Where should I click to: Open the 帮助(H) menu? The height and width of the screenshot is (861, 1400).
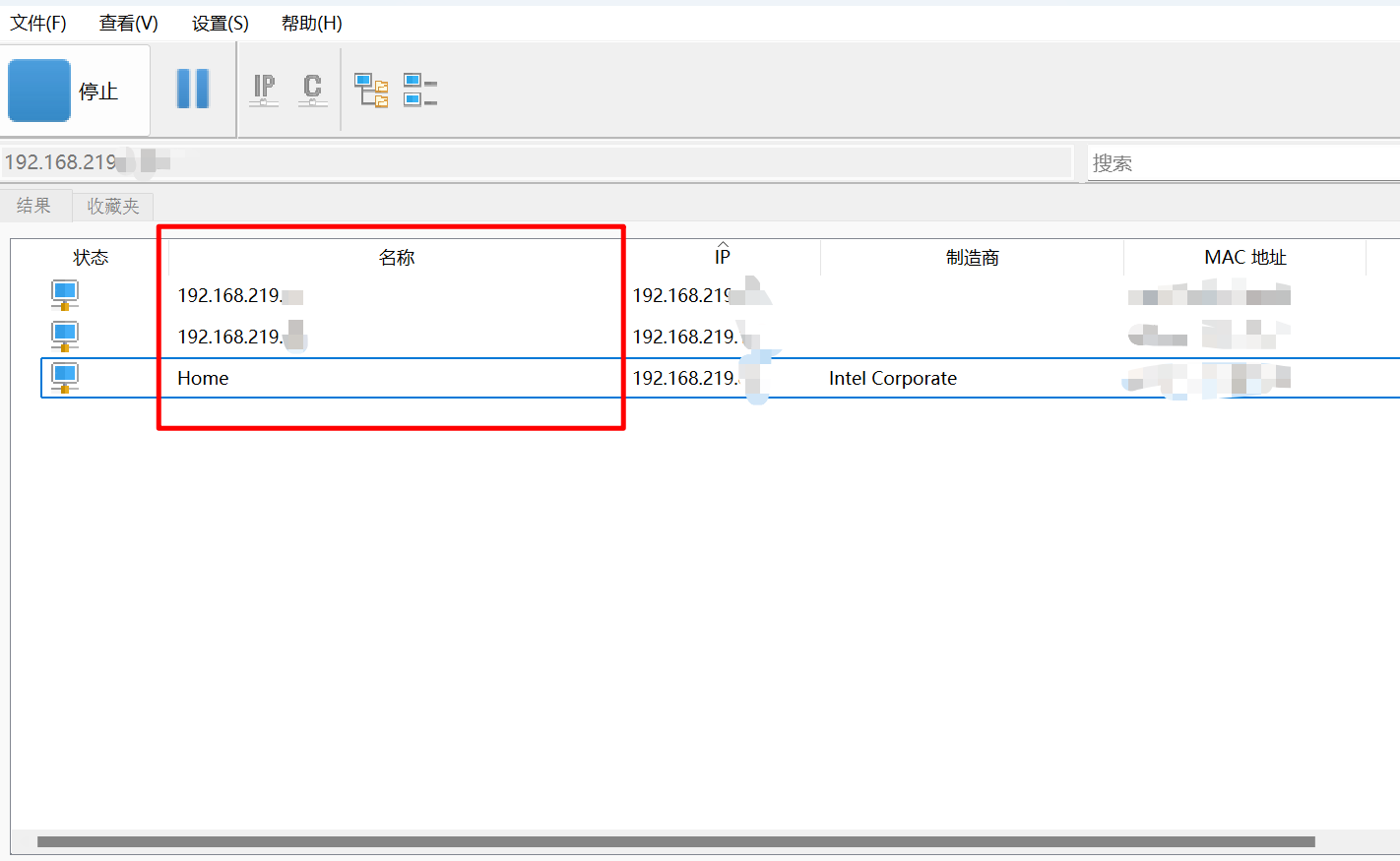tap(311, 23)
